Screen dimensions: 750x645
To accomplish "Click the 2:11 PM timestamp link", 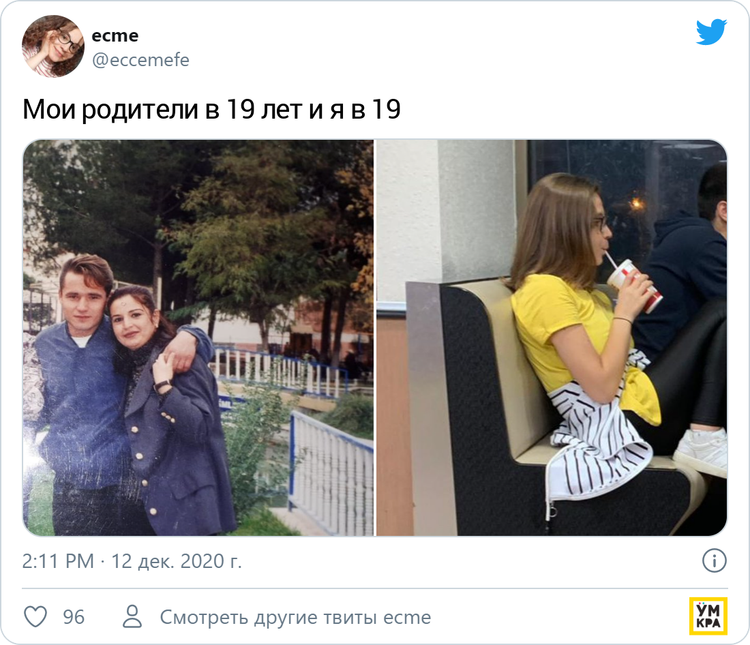I will point(58,561).
